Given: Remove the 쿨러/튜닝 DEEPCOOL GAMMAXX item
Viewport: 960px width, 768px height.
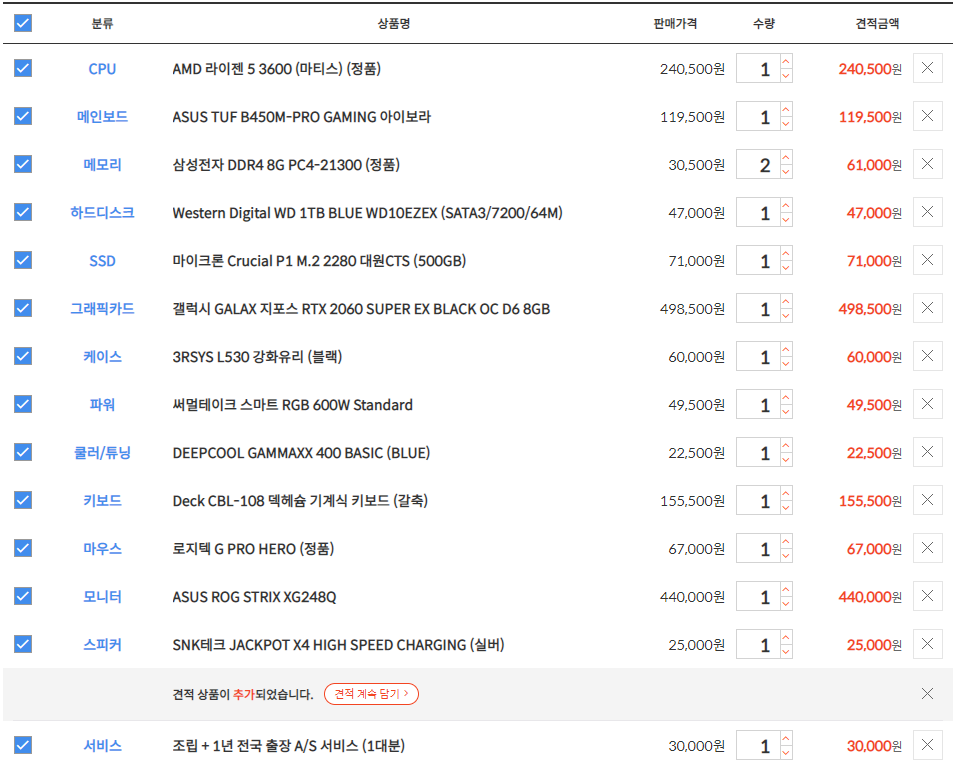Looking at the screenshot, I should [x=927, y=452].
